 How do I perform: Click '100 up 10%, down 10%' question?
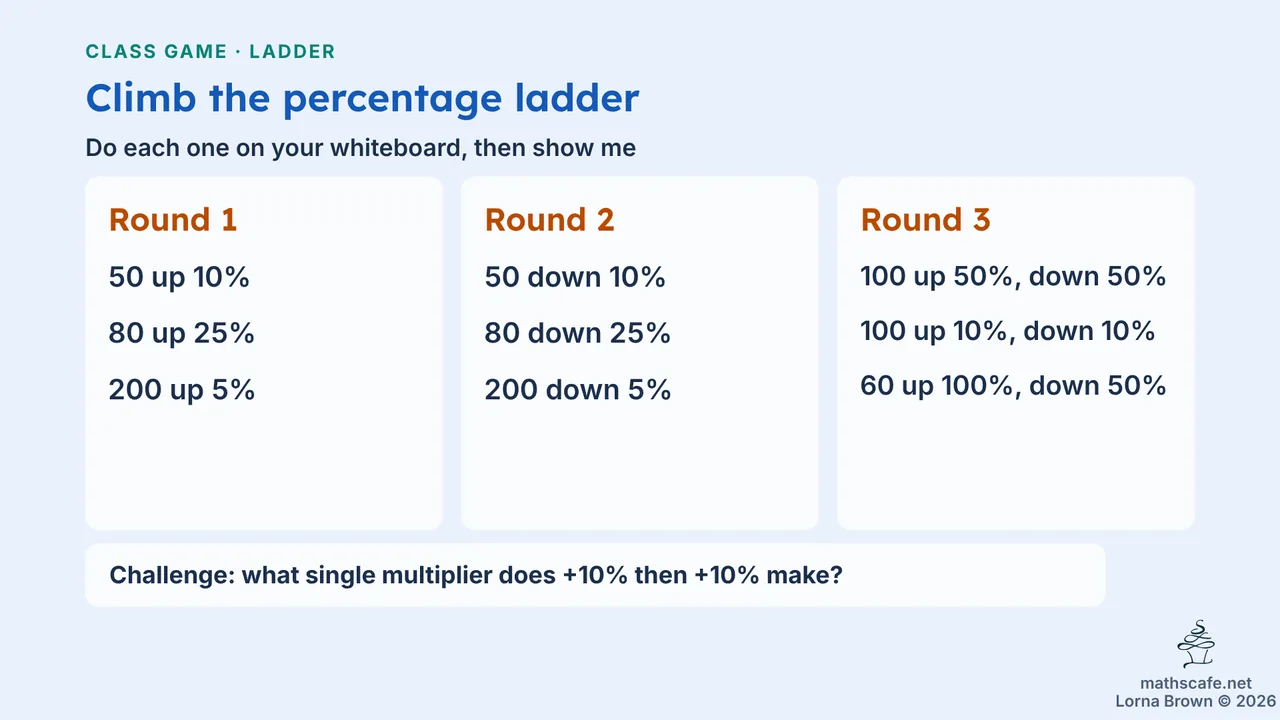coord(1008,331)
